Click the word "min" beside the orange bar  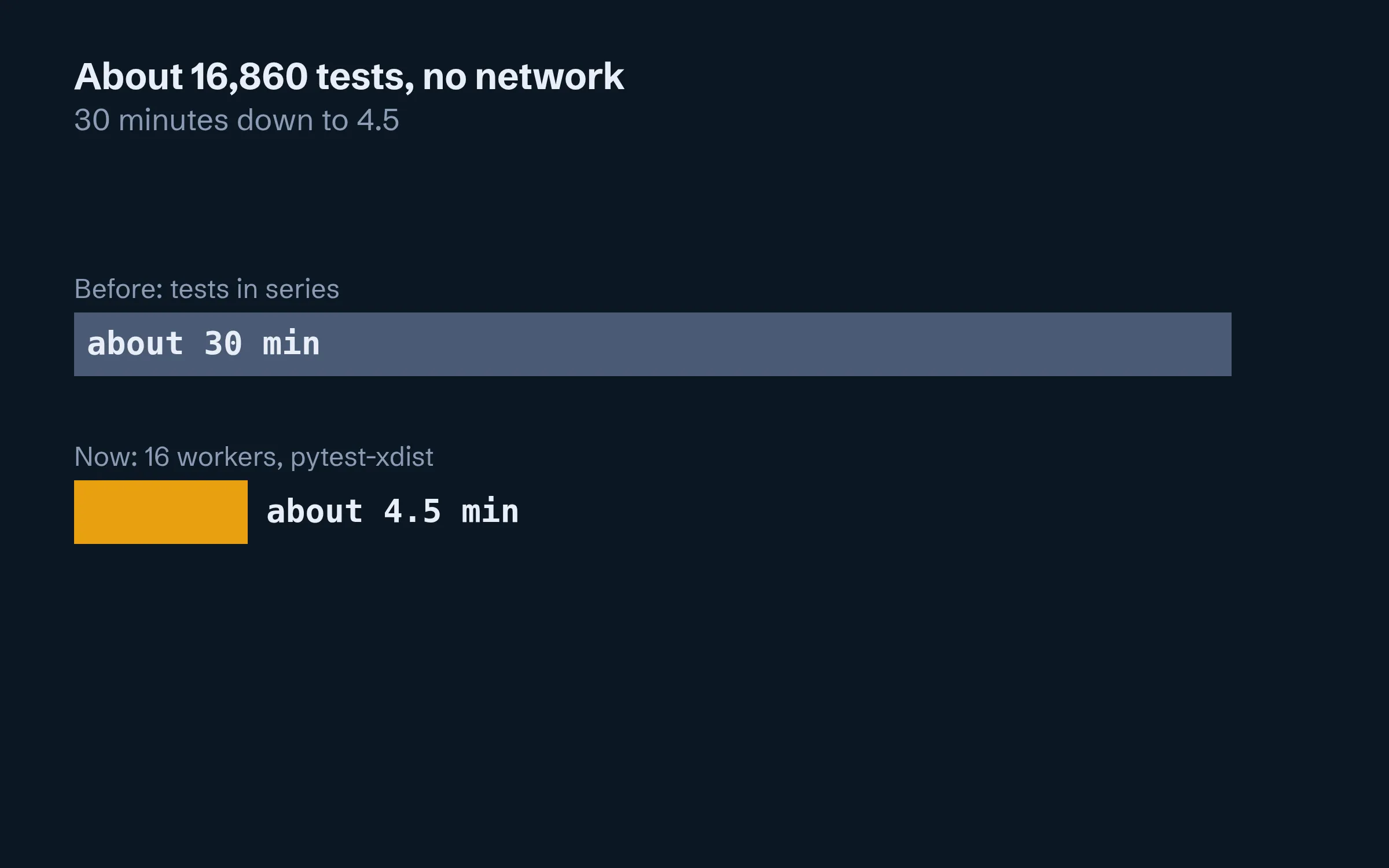[490, 512]
